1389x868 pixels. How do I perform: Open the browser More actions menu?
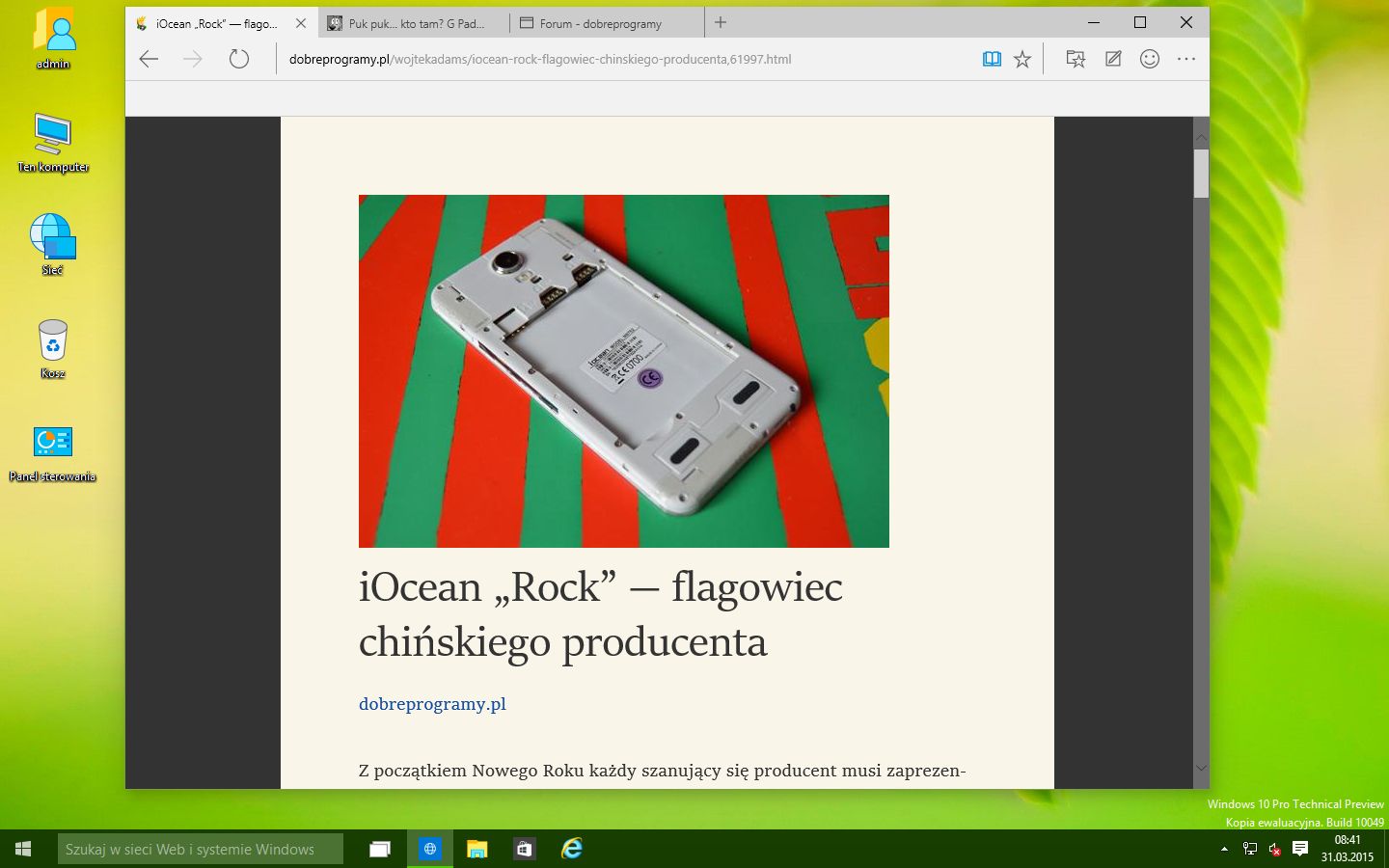1186,59
